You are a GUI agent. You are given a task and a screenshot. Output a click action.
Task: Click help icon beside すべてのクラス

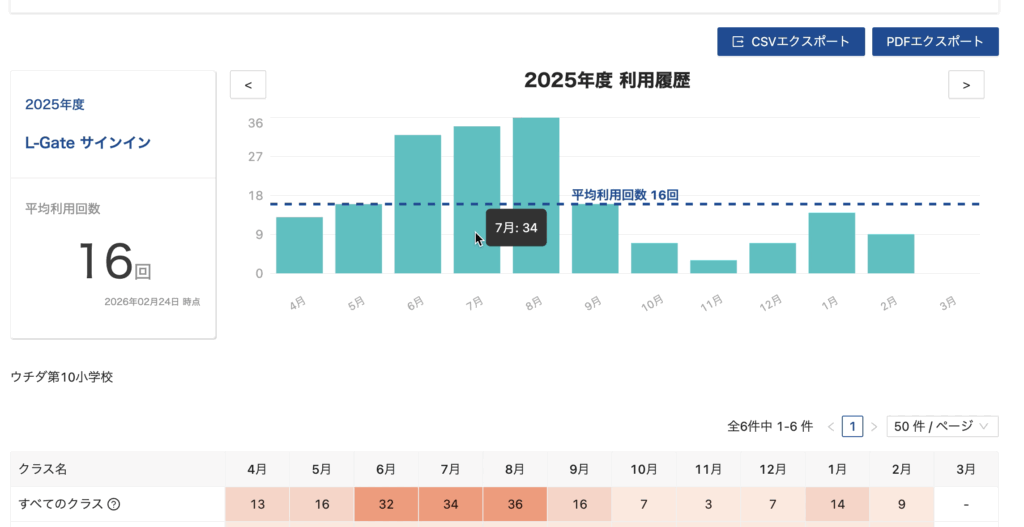point(114,504)
